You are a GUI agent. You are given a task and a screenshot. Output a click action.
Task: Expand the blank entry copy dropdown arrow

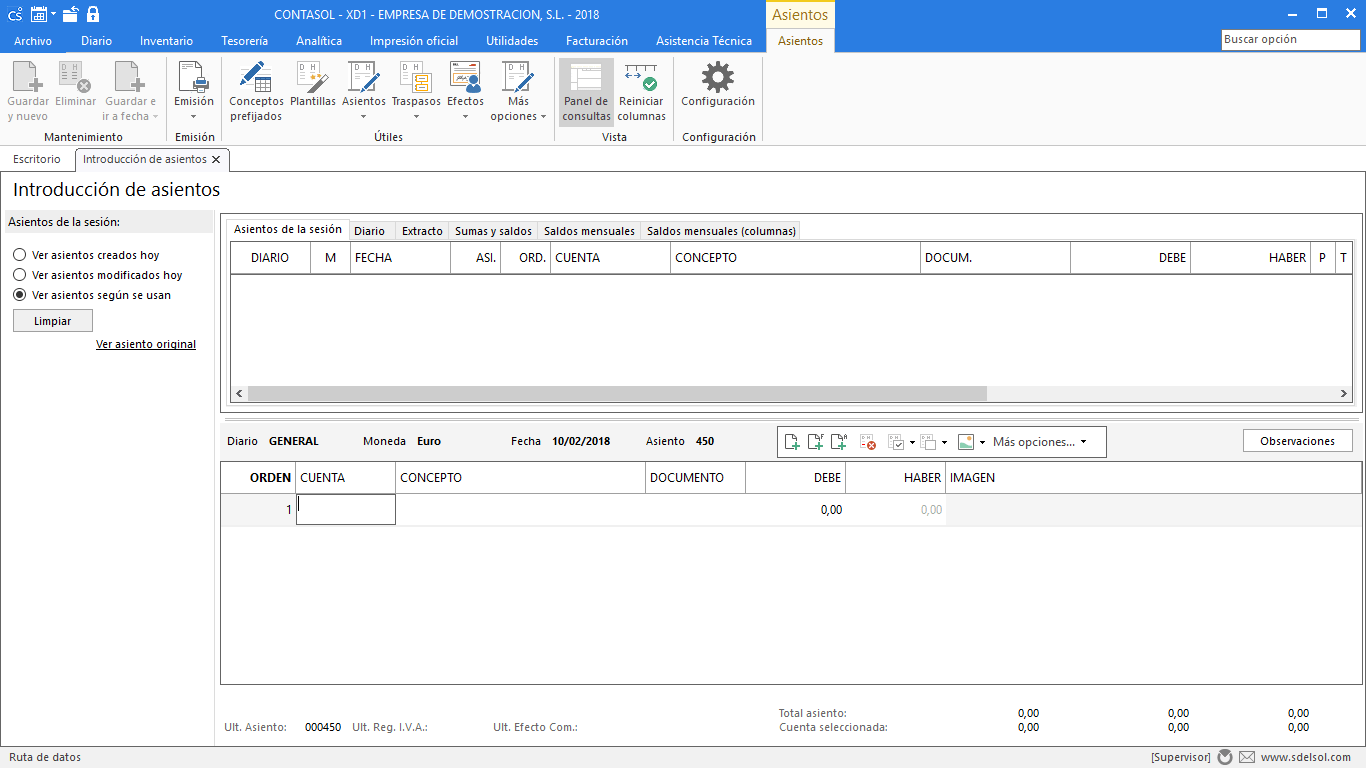point(944,442)
